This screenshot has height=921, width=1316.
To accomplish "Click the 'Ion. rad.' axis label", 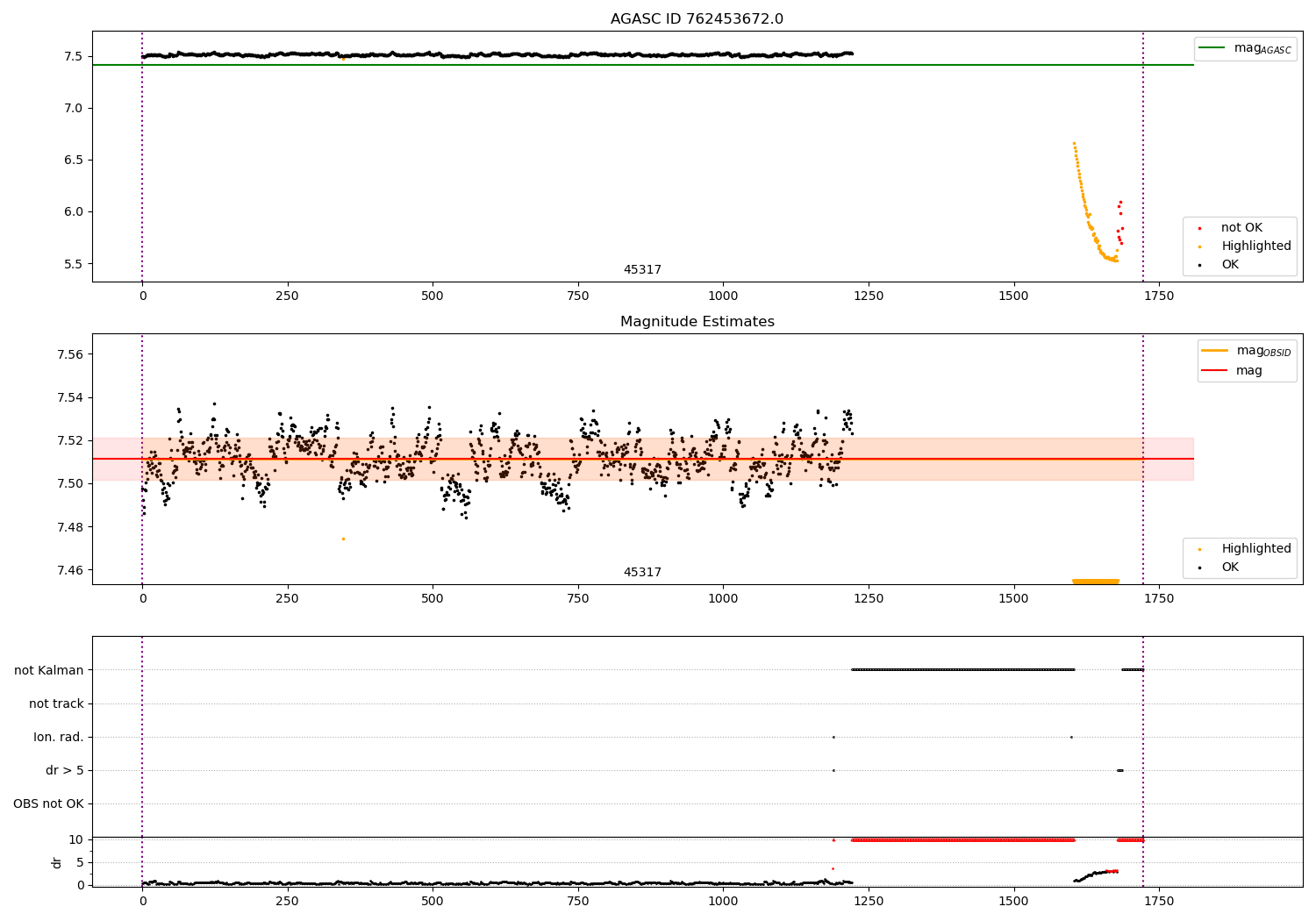I will (59, 737).
